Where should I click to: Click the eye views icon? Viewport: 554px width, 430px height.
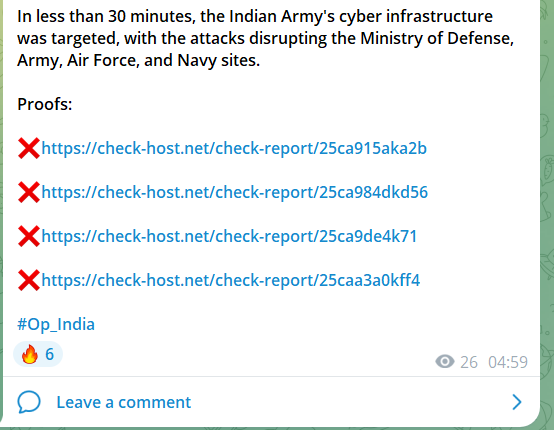pos(445,362)
